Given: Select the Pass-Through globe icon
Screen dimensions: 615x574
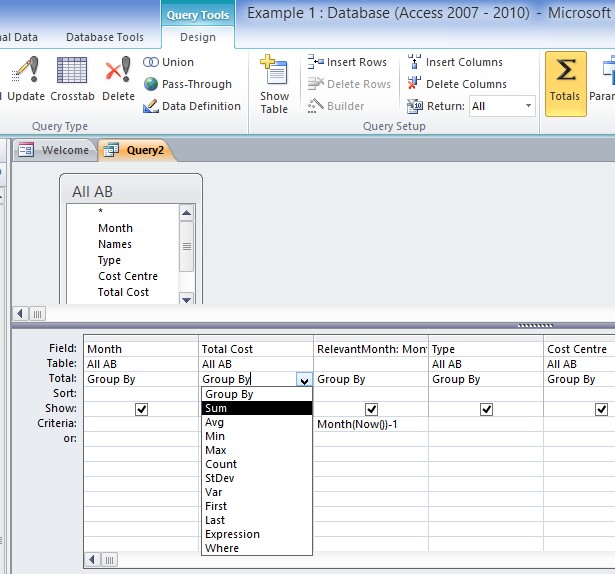Looking at the screenshot, I should 151,84.
